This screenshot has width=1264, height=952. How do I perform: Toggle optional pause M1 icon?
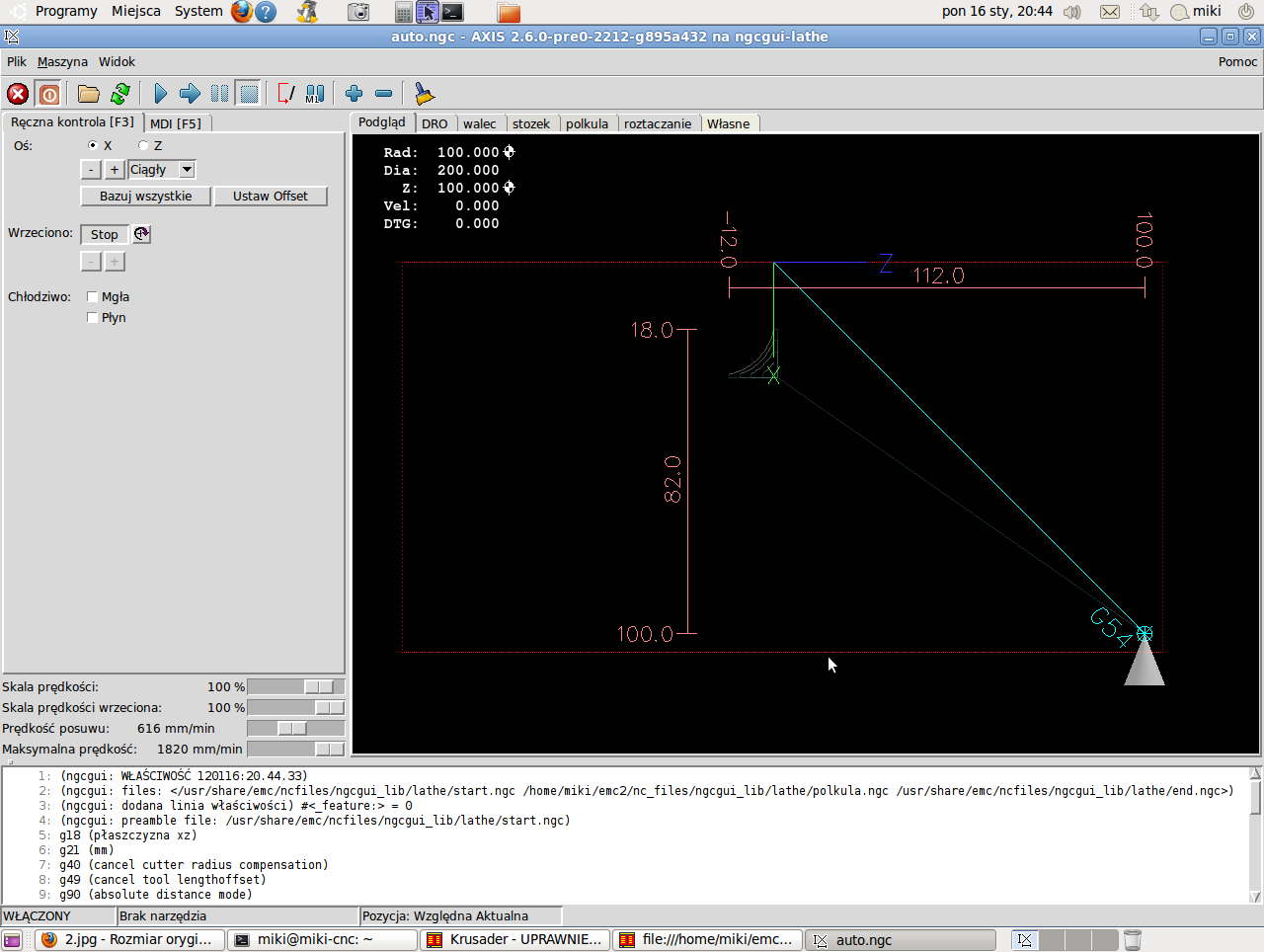(x=315, y=94)
